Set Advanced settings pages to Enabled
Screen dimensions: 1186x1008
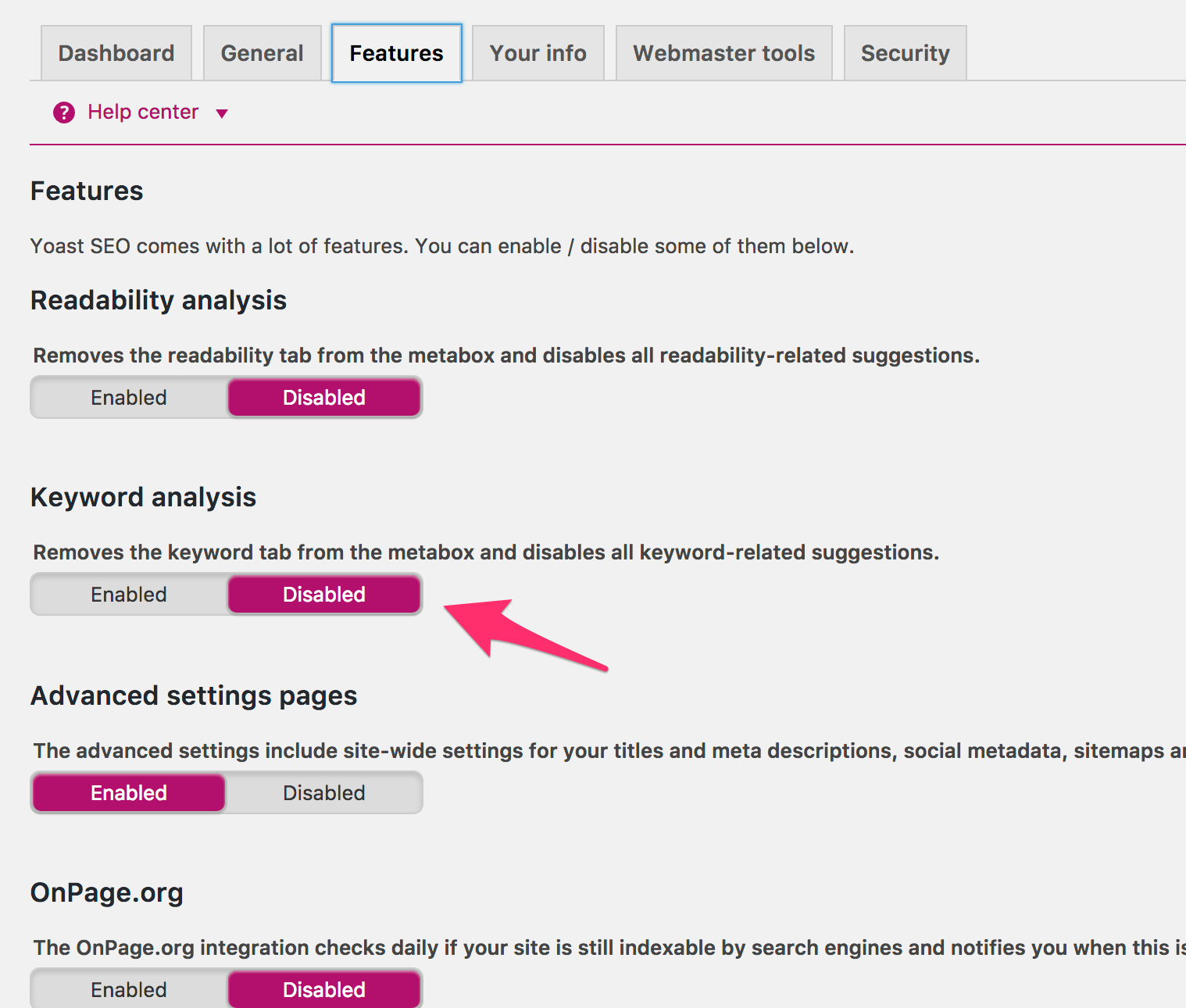pyautogui.click(x=129, y=793)
